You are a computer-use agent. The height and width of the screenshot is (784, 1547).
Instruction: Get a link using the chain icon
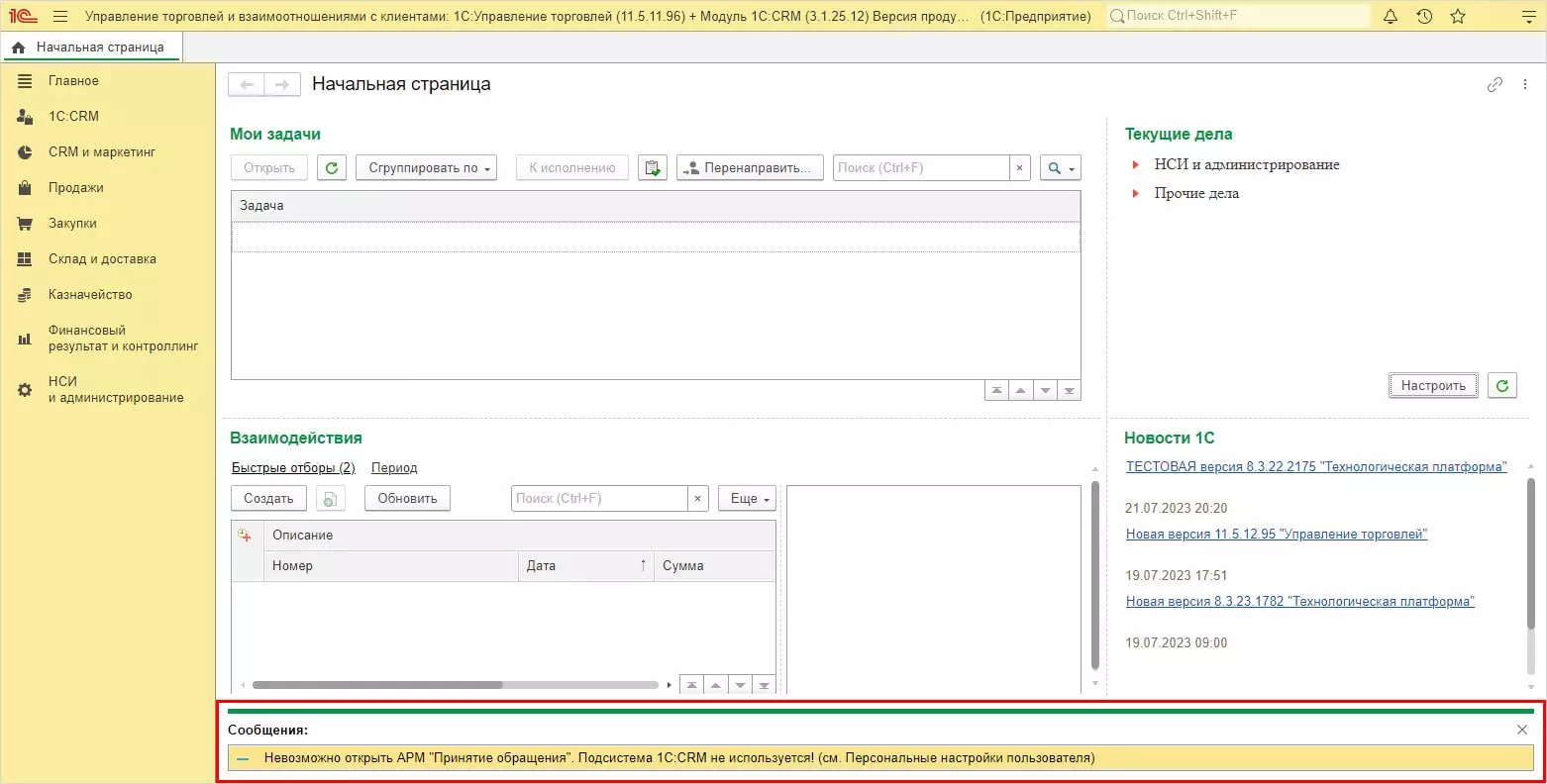(1495, 85)
